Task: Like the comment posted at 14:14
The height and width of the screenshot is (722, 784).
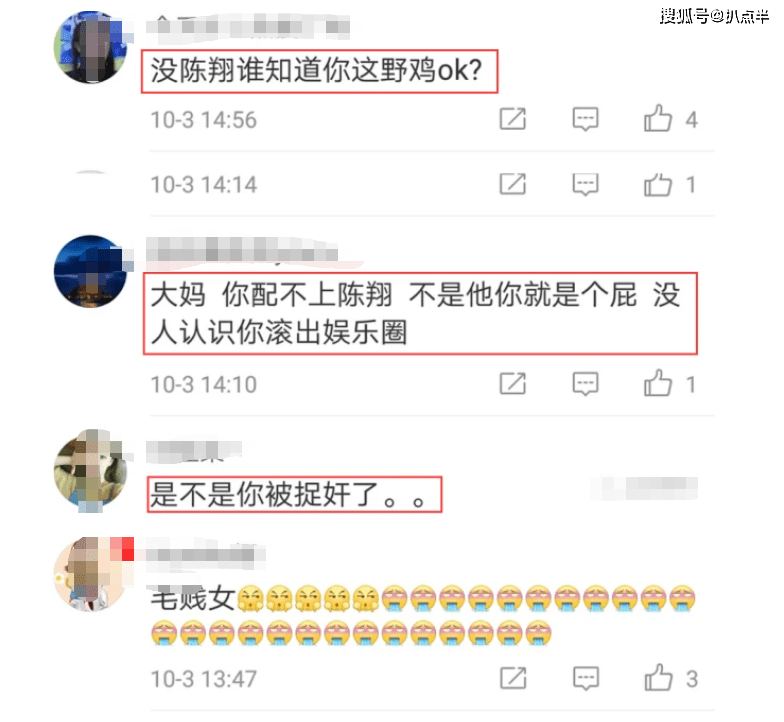Action: click(658, 184)
